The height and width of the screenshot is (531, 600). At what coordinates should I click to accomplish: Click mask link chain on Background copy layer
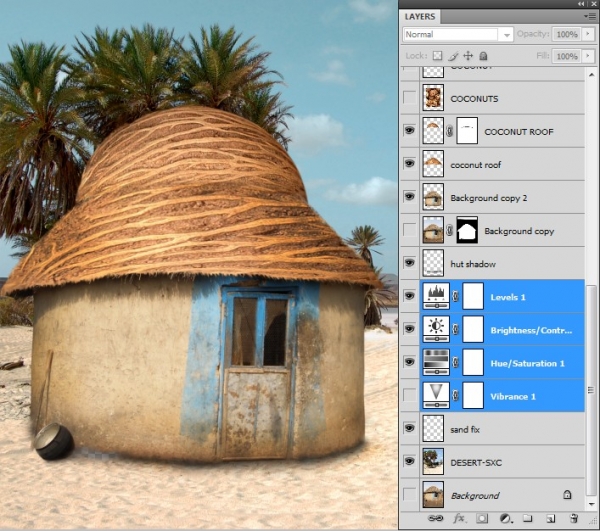[450, 231]
